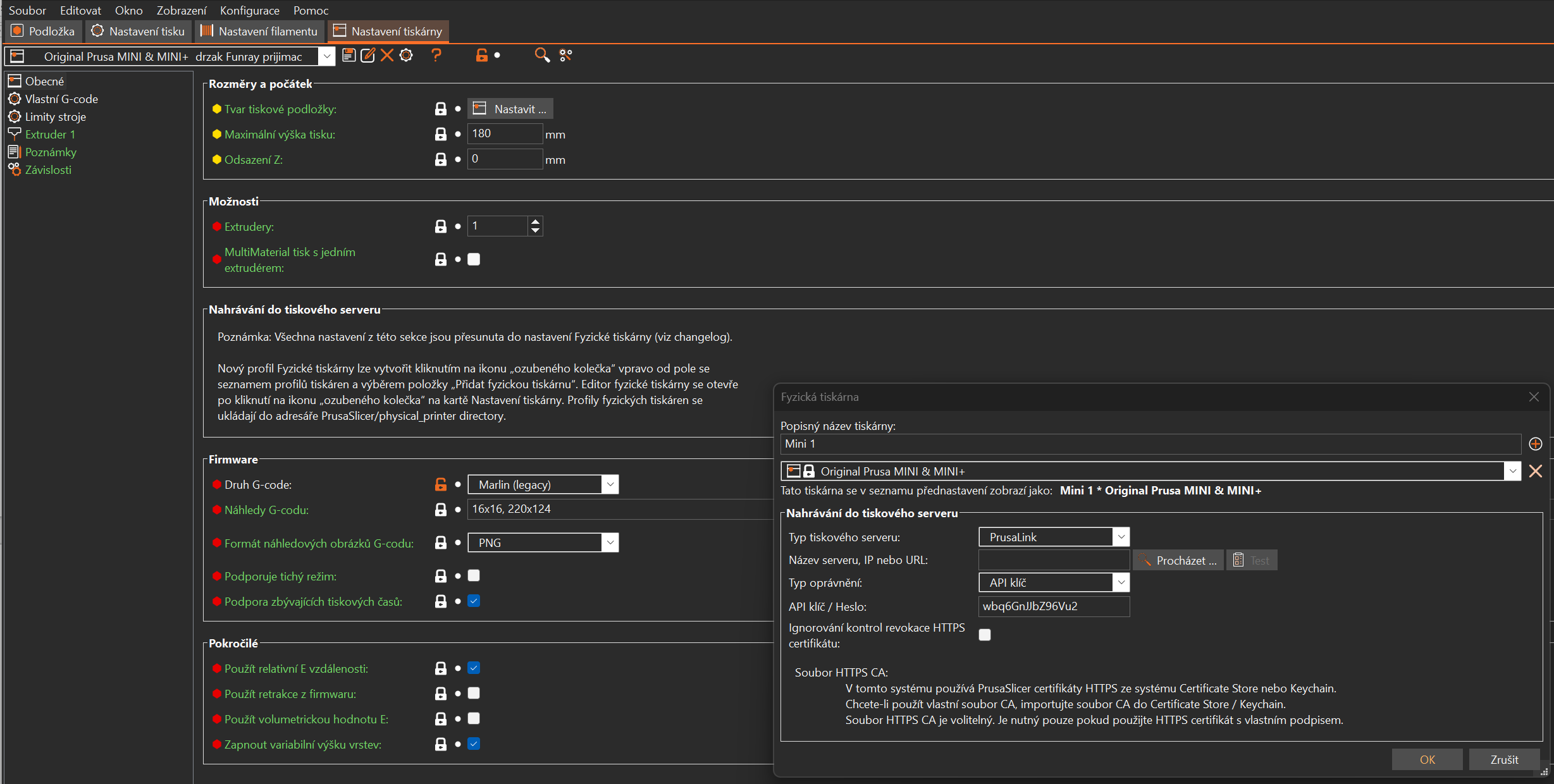Viewport: 1554px width, 784px height.
Task: Click the Procházet browse button
Action: pos(1178,560)
